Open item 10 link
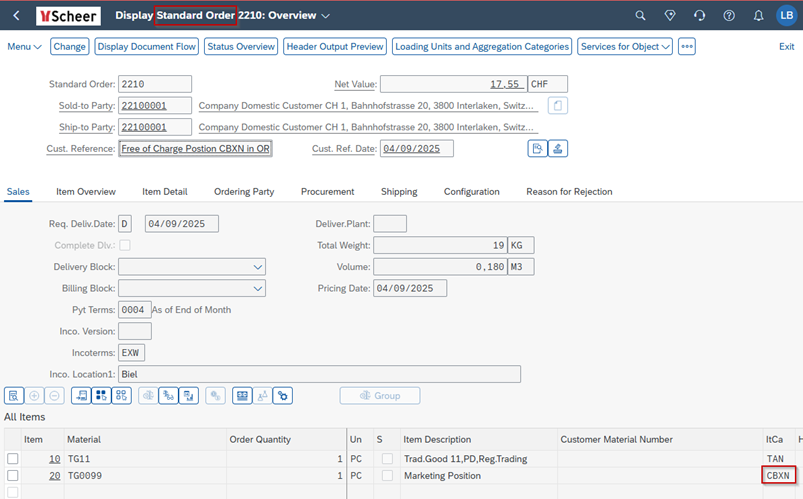Screen dimensions: 803x499 pyautogui.click(x=55, y=459)
